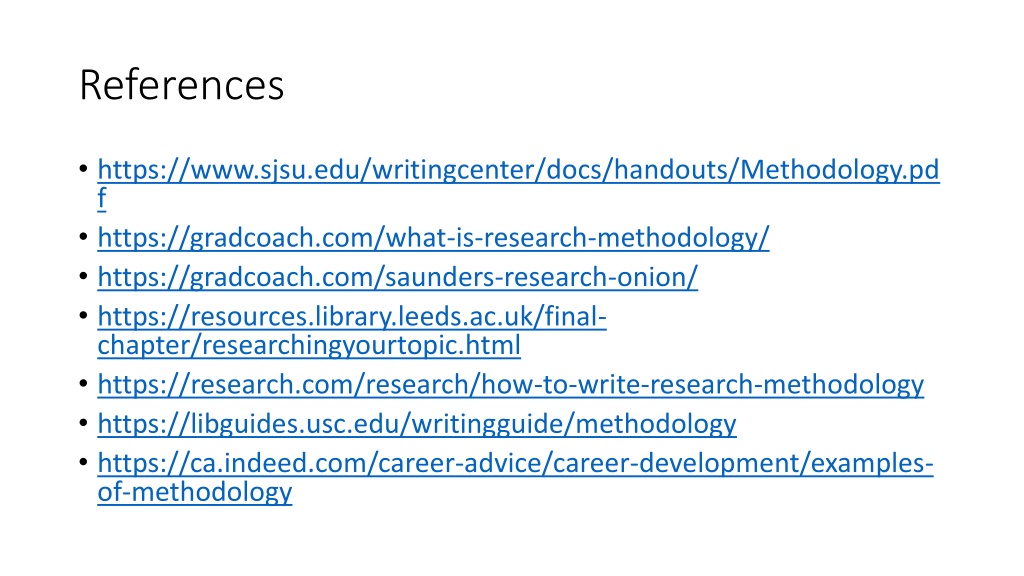The width and height of the screenshot is (1024, 576).
Task: Open the resources.library.leeds.ac.uk link
Action: [x=352, y=317]
